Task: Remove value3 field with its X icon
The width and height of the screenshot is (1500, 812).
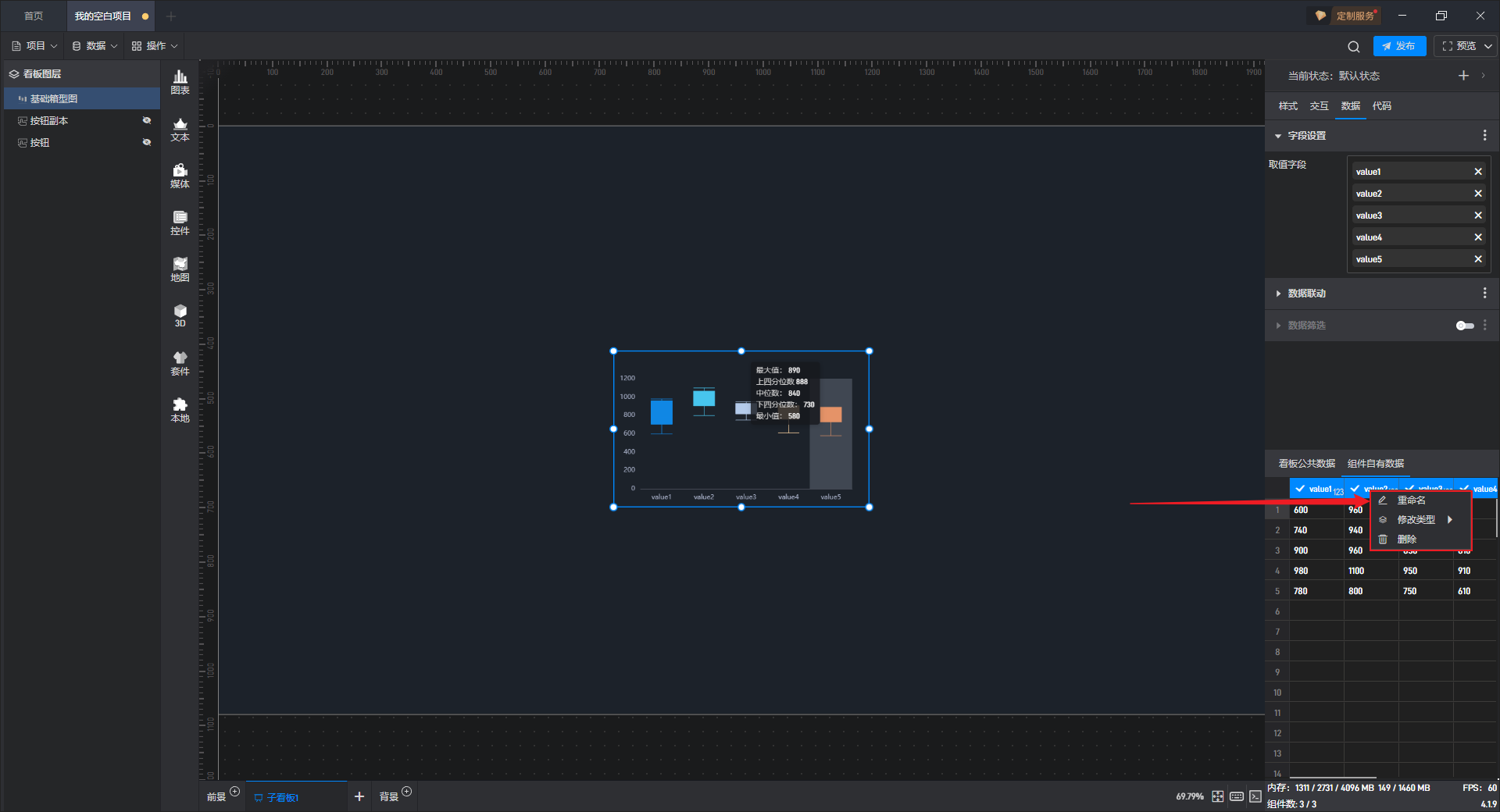Action: (1477, 215)
